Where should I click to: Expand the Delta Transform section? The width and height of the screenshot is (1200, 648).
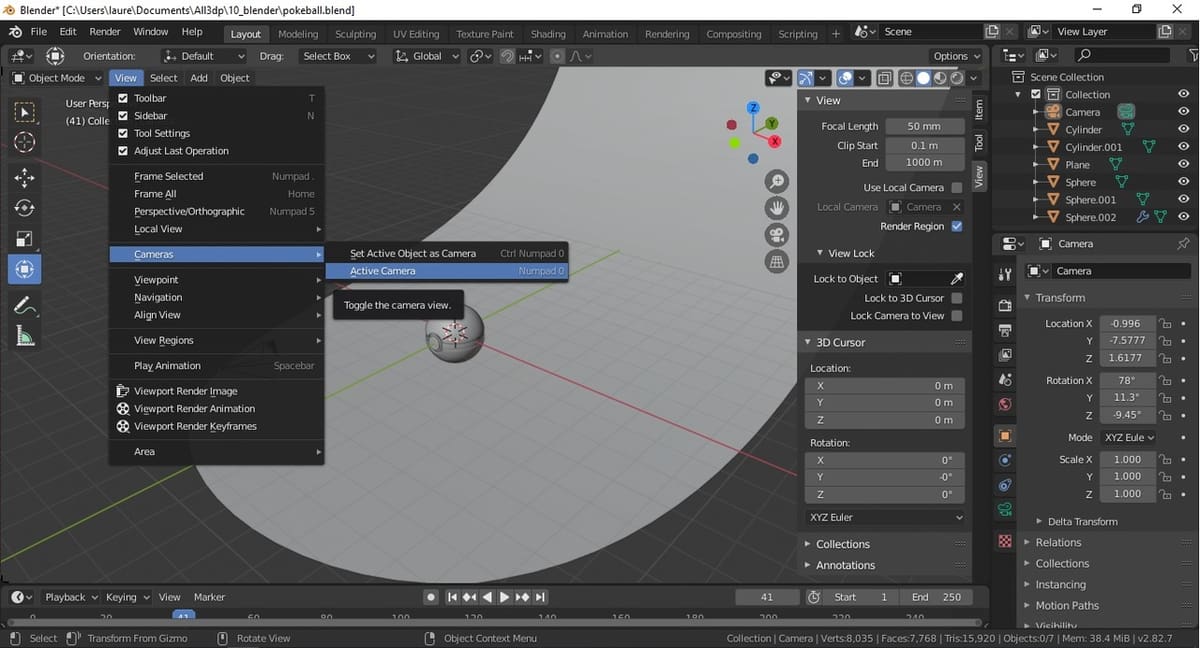click(1082, 521)
